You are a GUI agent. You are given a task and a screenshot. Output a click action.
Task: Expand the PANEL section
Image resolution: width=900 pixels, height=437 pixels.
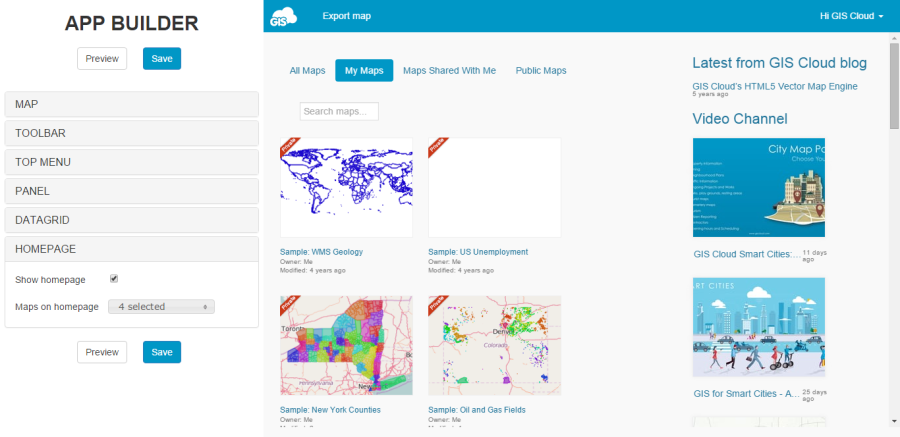(x=131, y=191)
